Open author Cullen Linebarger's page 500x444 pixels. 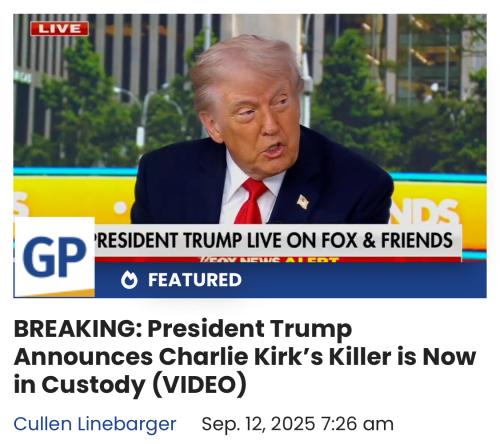95,424
